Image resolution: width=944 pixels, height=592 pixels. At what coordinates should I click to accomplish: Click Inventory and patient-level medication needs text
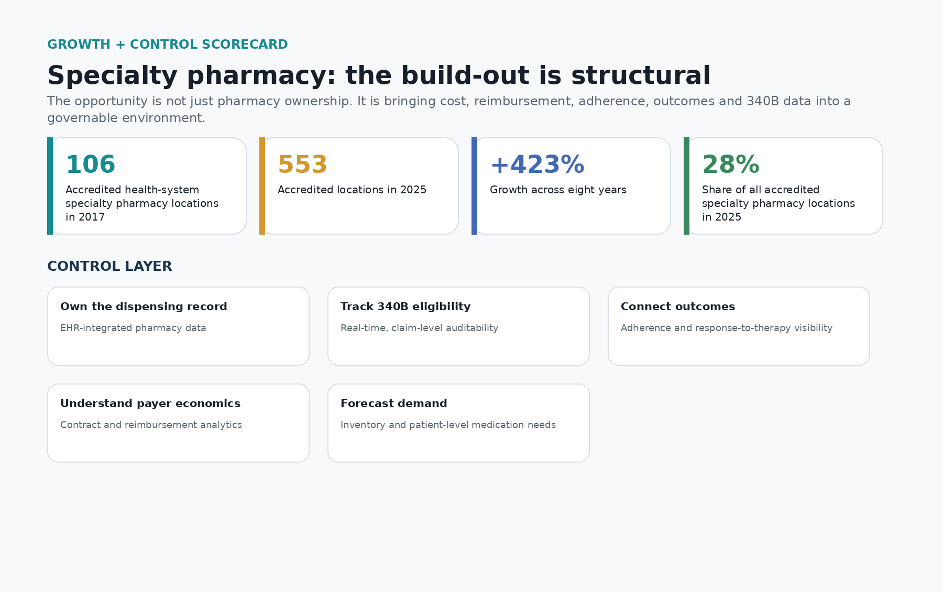click(x=448, y=425)
